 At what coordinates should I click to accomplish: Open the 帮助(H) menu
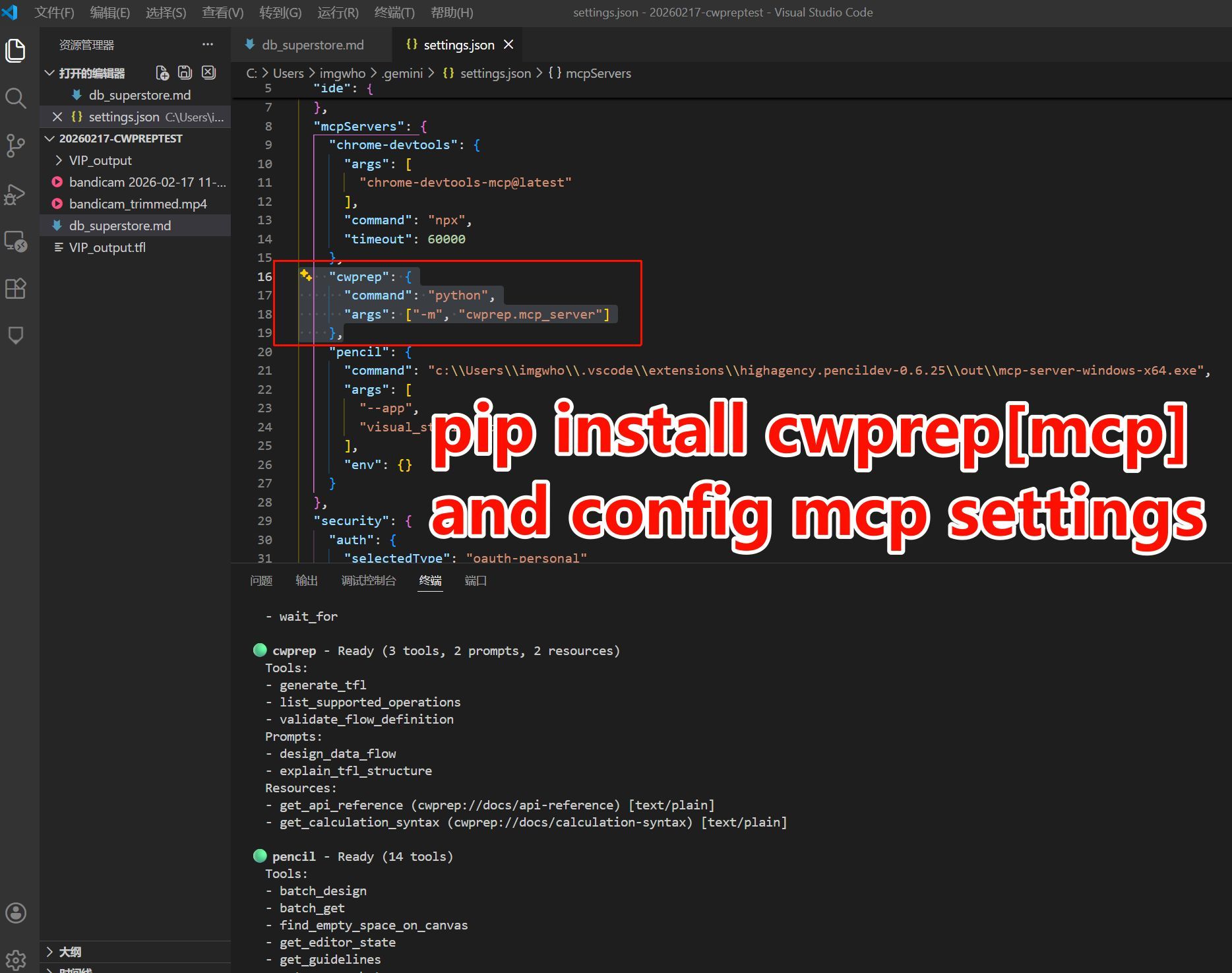pos(452,13)
